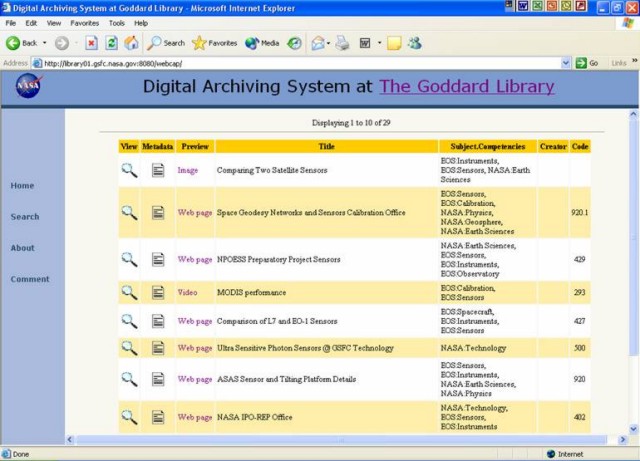Go to Home in the left sidebar
Screen dimensions: 640x461
click(x=22, y=185)
